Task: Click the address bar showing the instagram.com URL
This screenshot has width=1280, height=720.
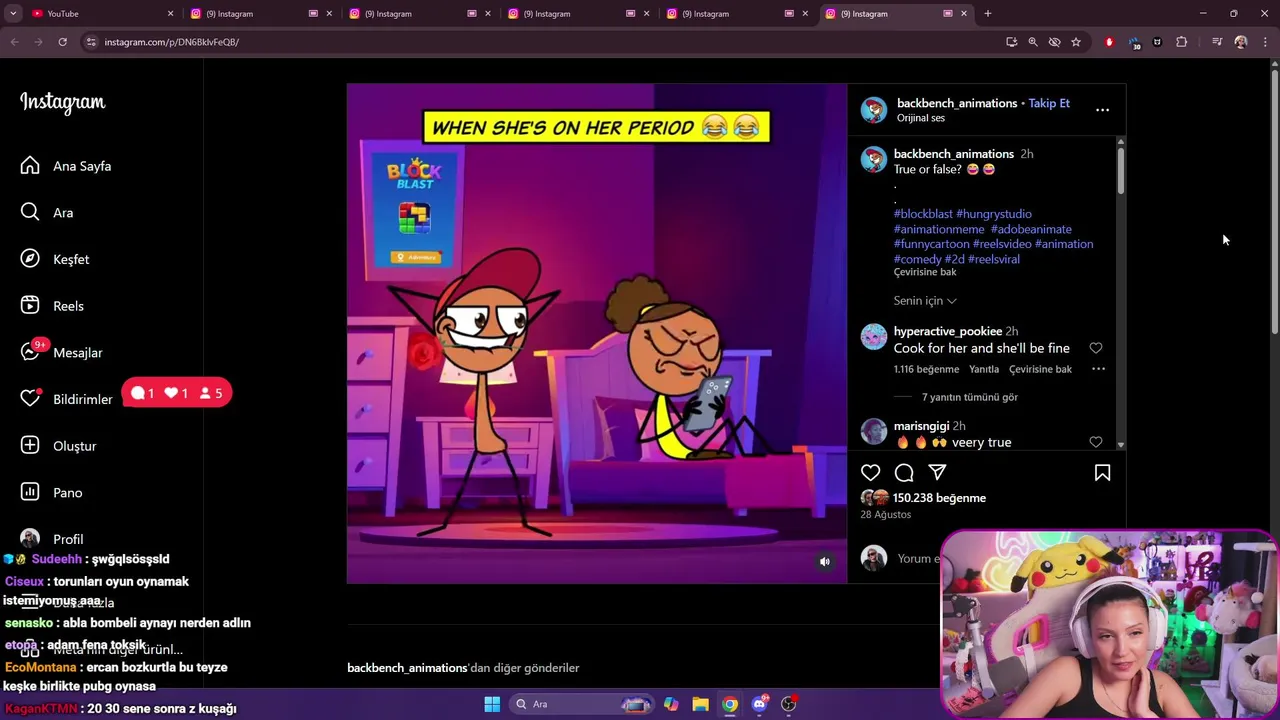Action: pyautogui.click(x=540, y=42)
